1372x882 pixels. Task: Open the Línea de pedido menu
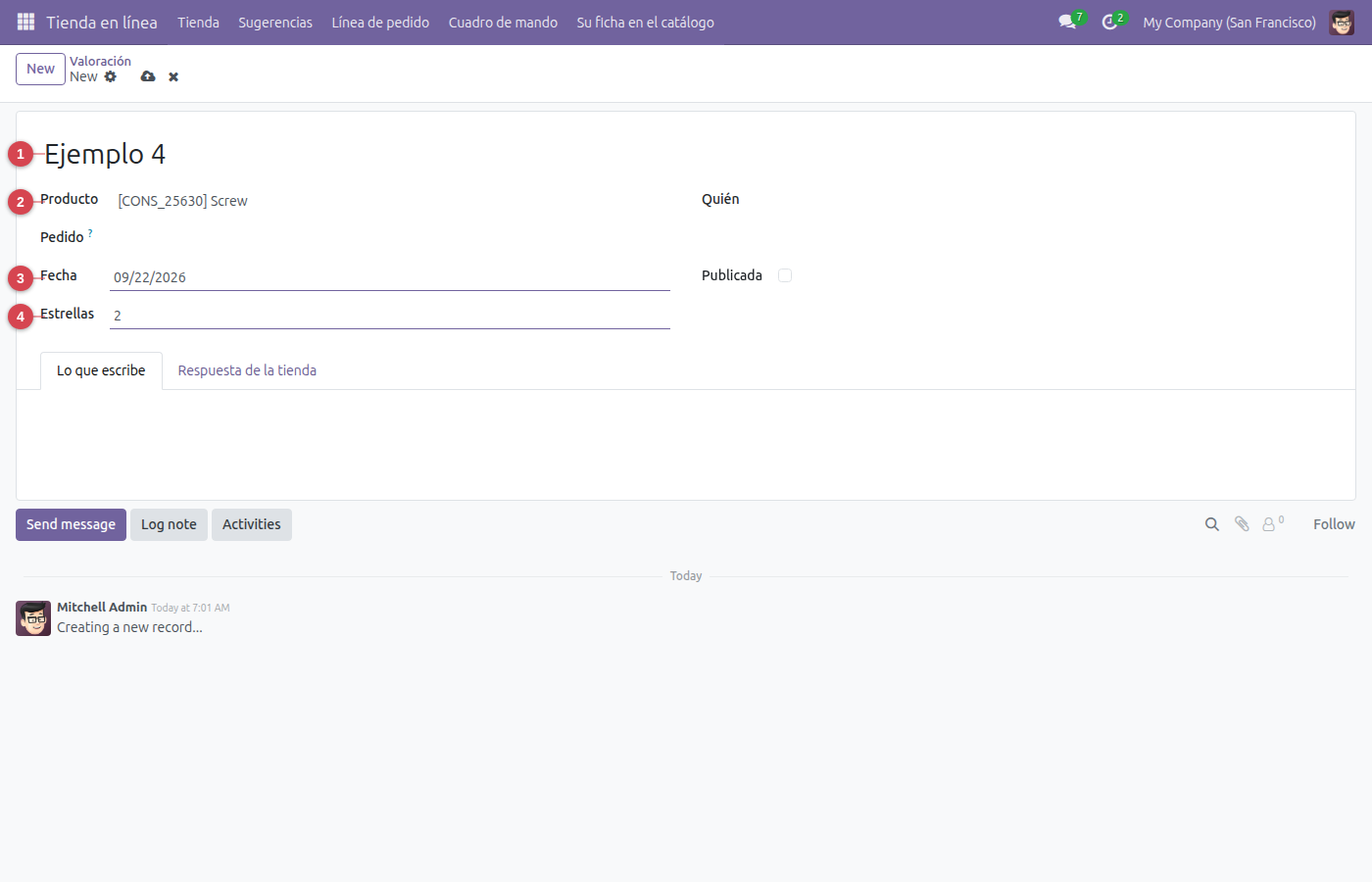click(x=380, y=22)
